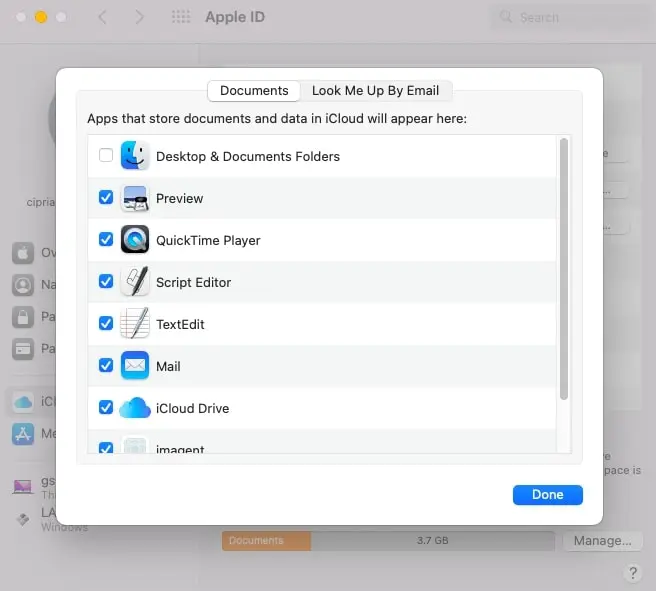The height and width of the screenshot is (591, 656).
Task: Click the 'Preview' row label
Action: click(179, 198)
